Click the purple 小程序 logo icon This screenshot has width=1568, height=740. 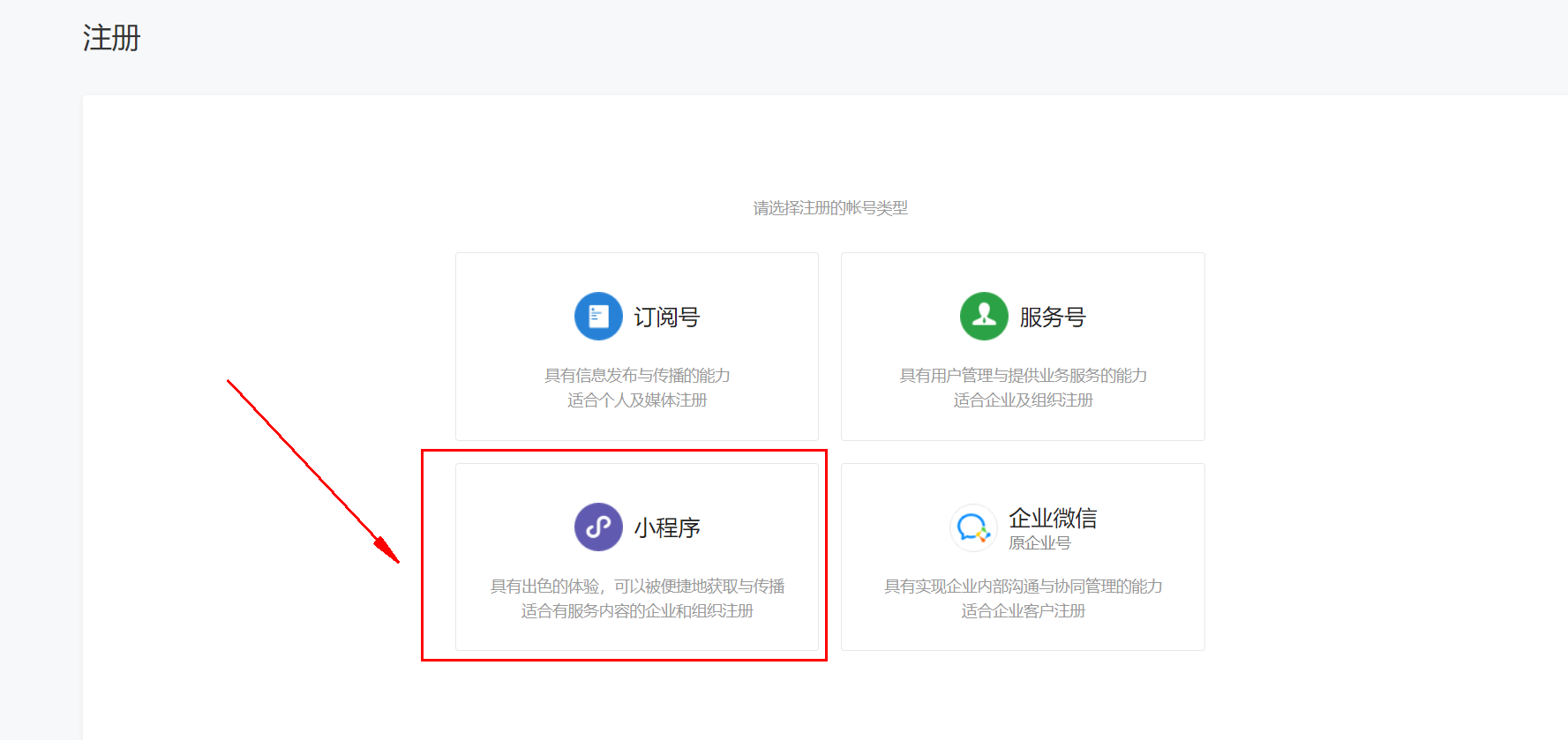(598, 527)
